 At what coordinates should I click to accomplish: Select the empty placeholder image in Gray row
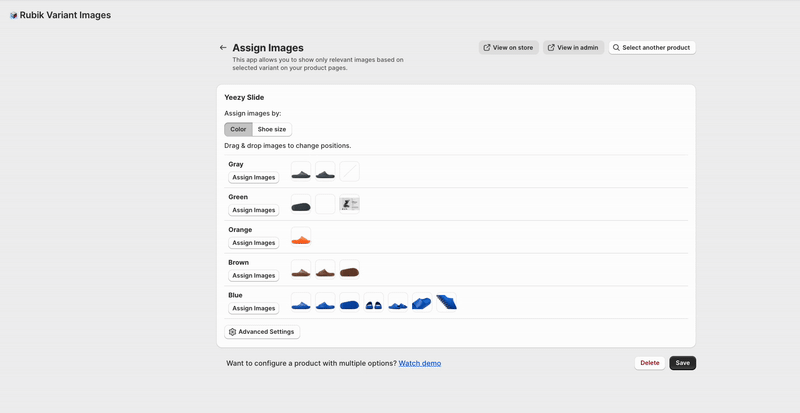click(x=349, y=172)
